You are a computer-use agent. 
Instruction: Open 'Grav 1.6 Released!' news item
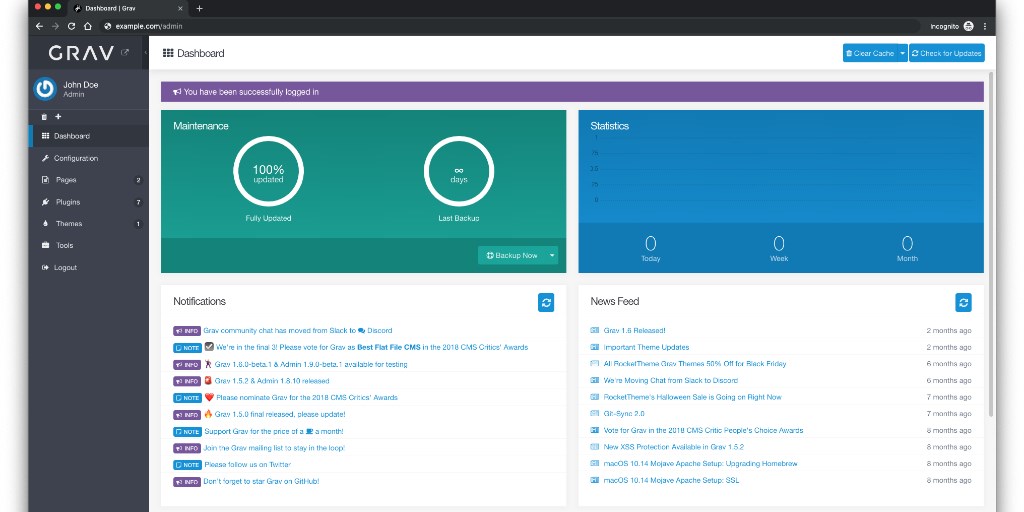[634, 330]
